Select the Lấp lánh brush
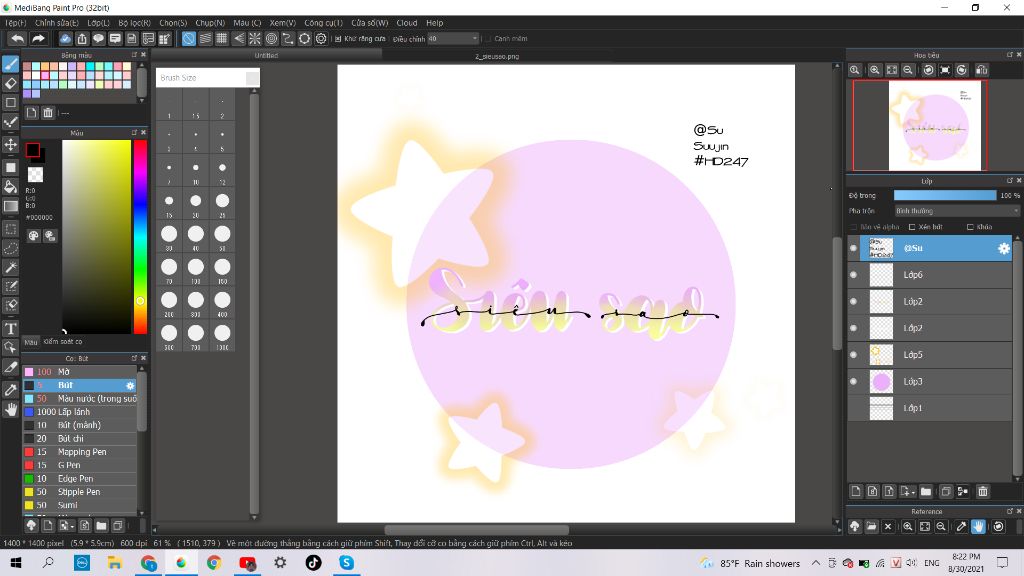 [80, 412]
